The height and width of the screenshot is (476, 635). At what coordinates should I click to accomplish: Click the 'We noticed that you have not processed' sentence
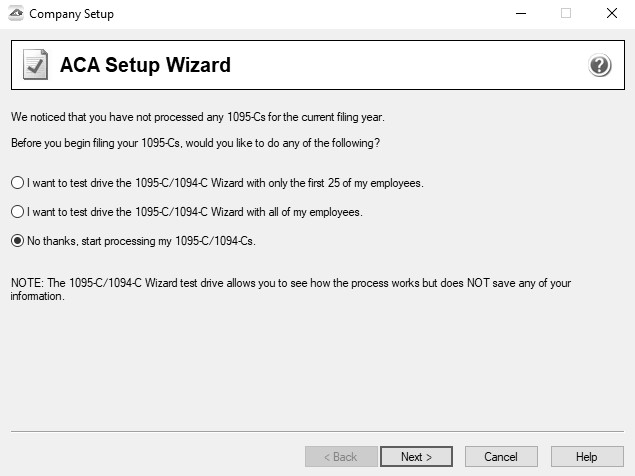tap(198, 117)
